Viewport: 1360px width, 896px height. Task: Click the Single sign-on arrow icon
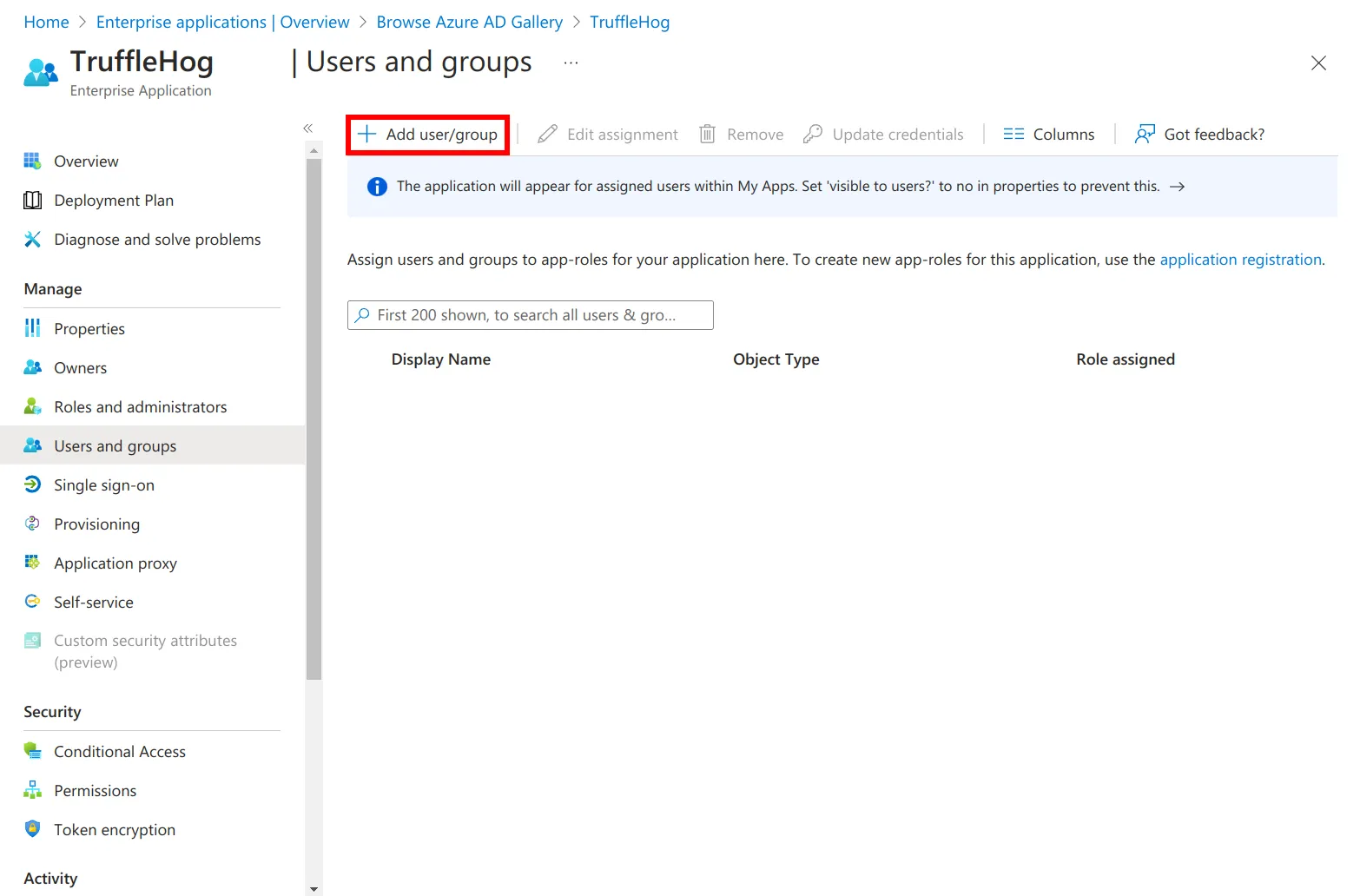tap(32, 484)
